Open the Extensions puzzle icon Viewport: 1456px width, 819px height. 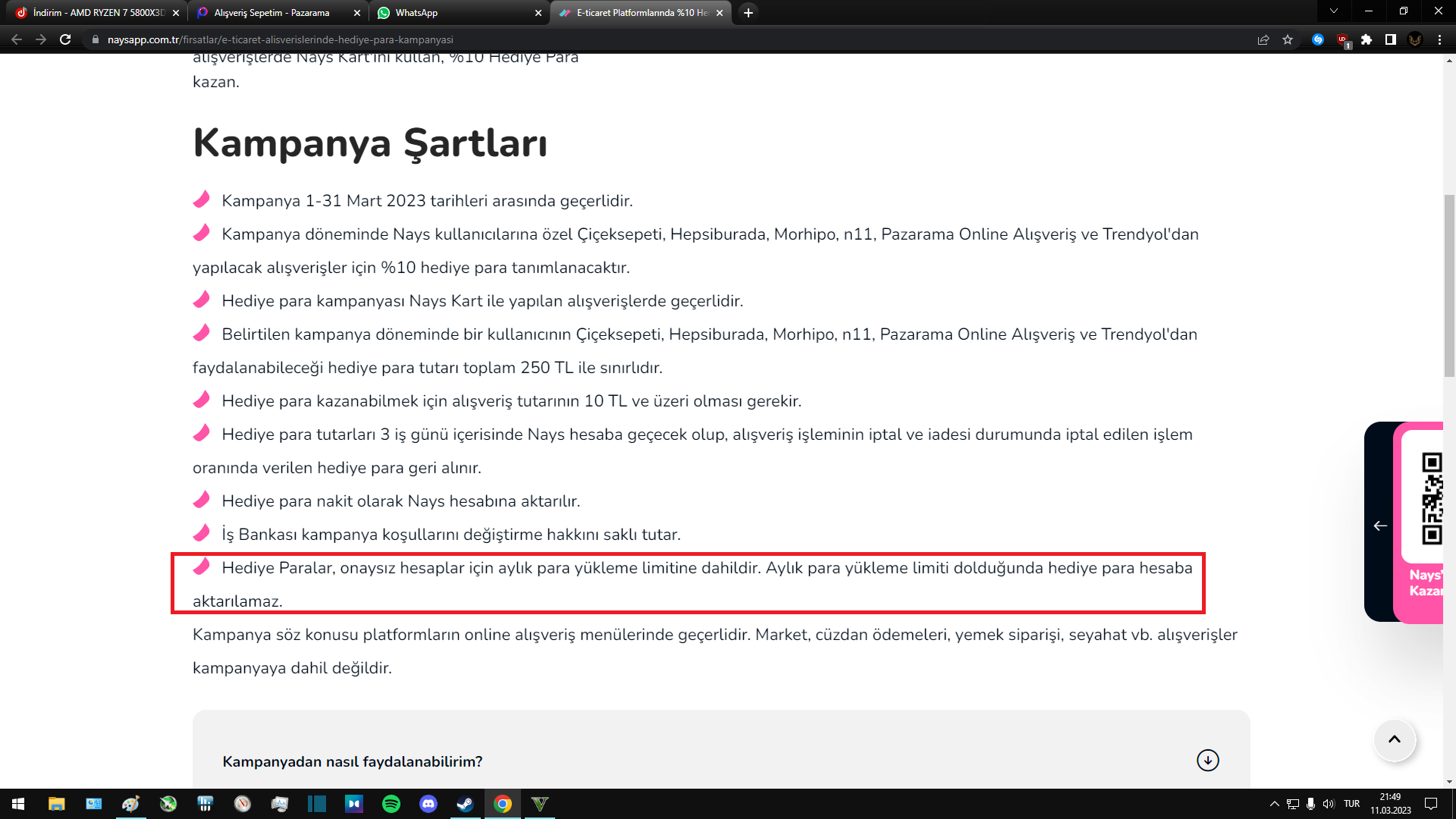(x=1367, y=39)
